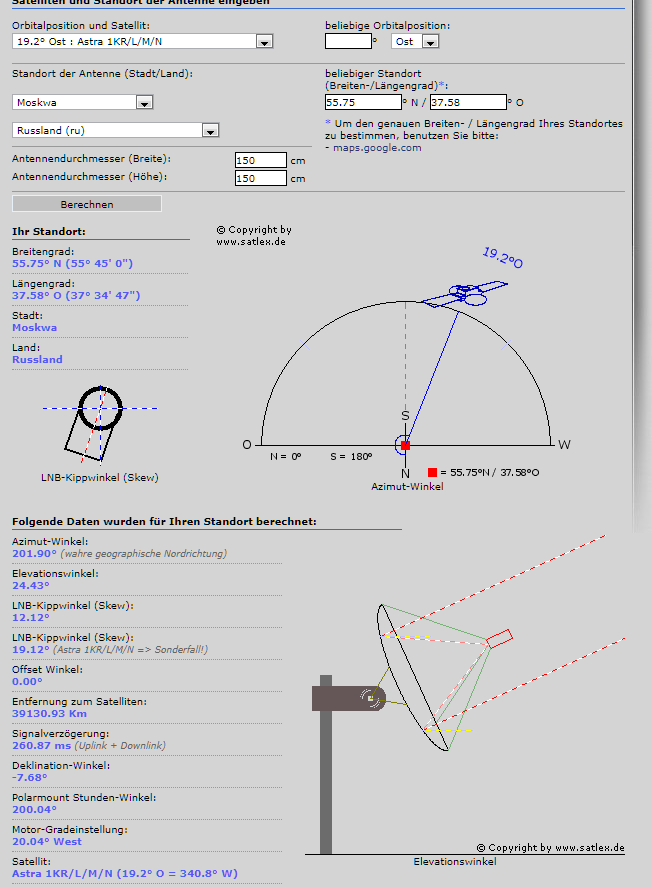Image resolution: width=652 pixels, height=888 pixels.
Task: Select the Signalverzögerung value 260.87 ms
Action: pyautogui.click(x=41, y=746)
